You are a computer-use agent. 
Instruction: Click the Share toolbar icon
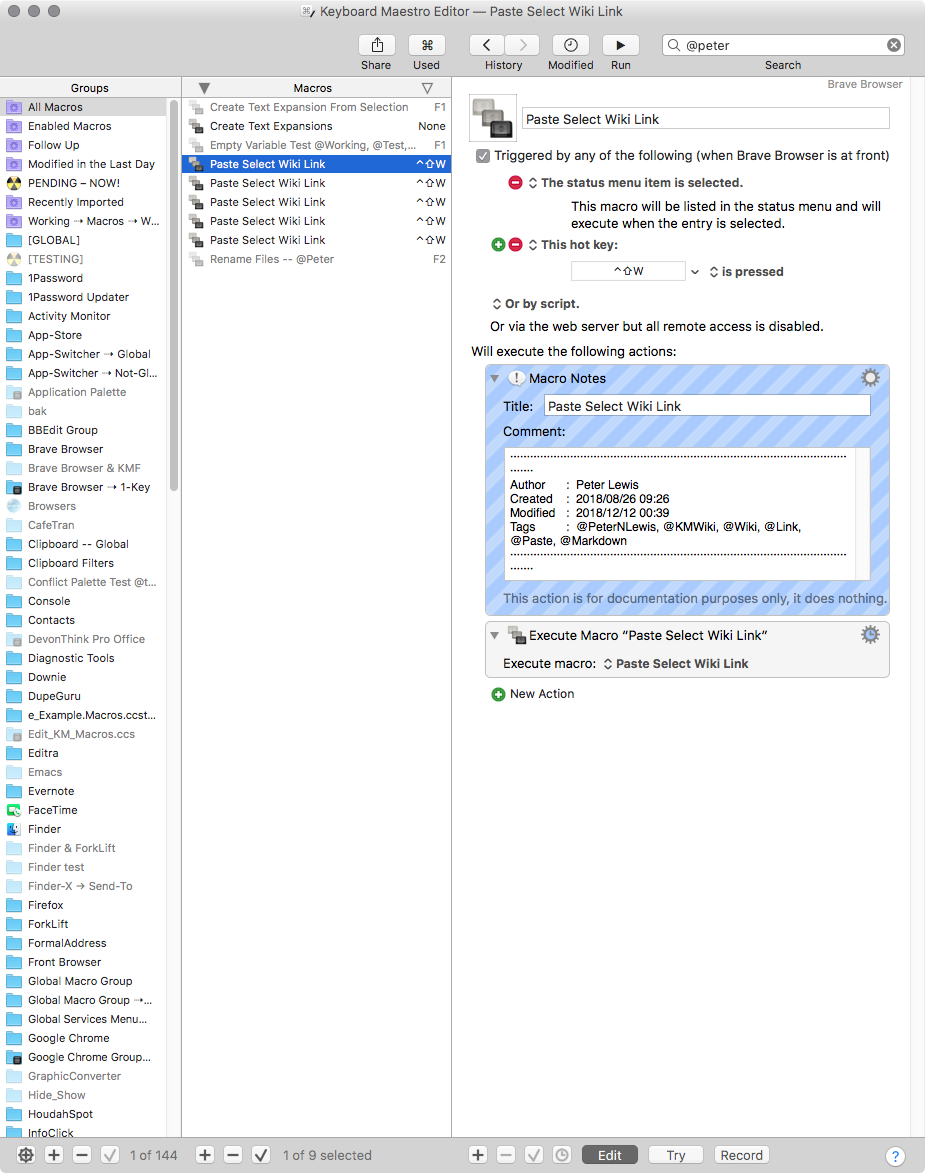click(x=377, y=45)
